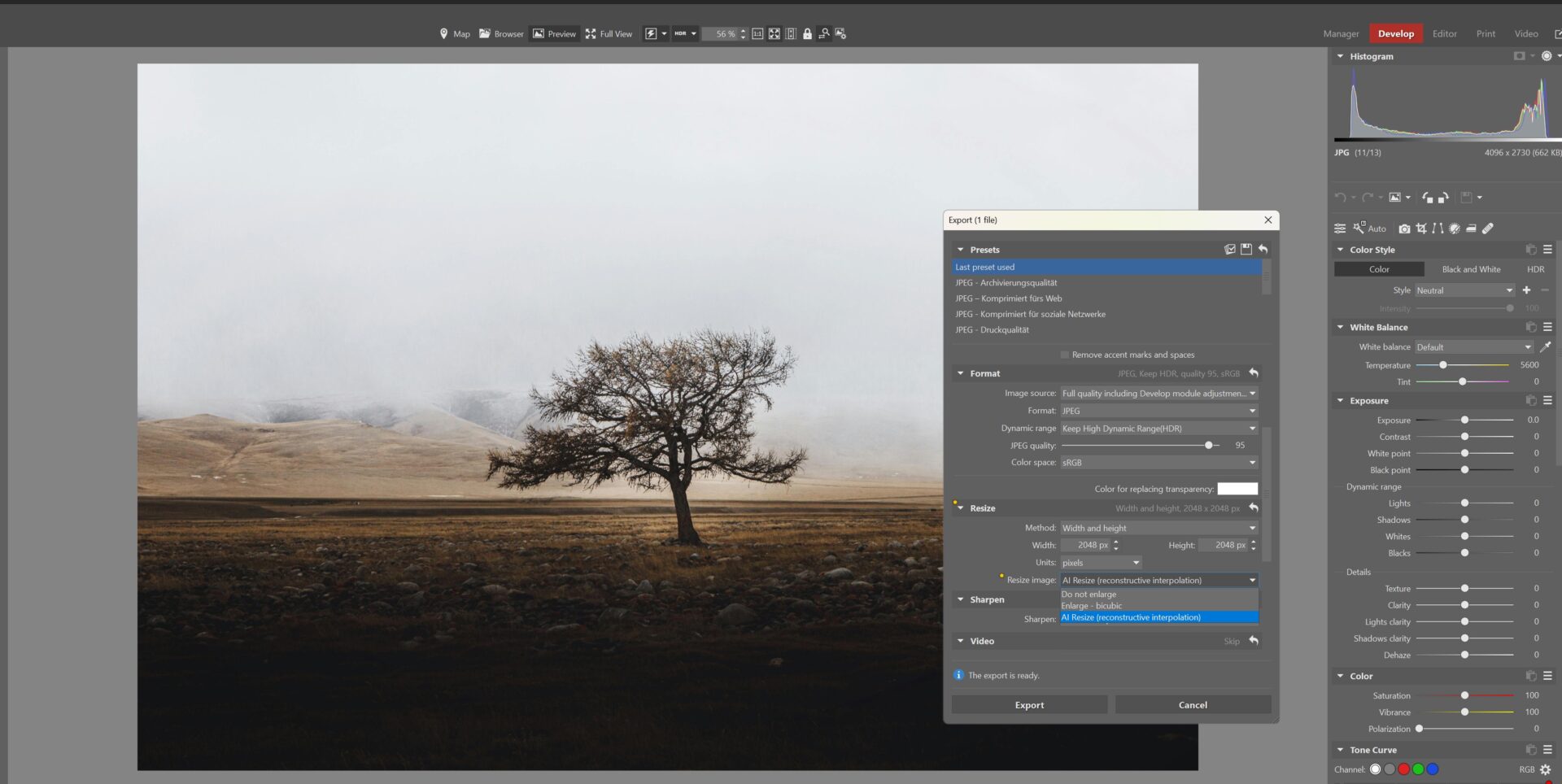This screenshot has width=1562, height=784.
Task: Click the lightning quick preview icon
Action: (x=651, y=33)
